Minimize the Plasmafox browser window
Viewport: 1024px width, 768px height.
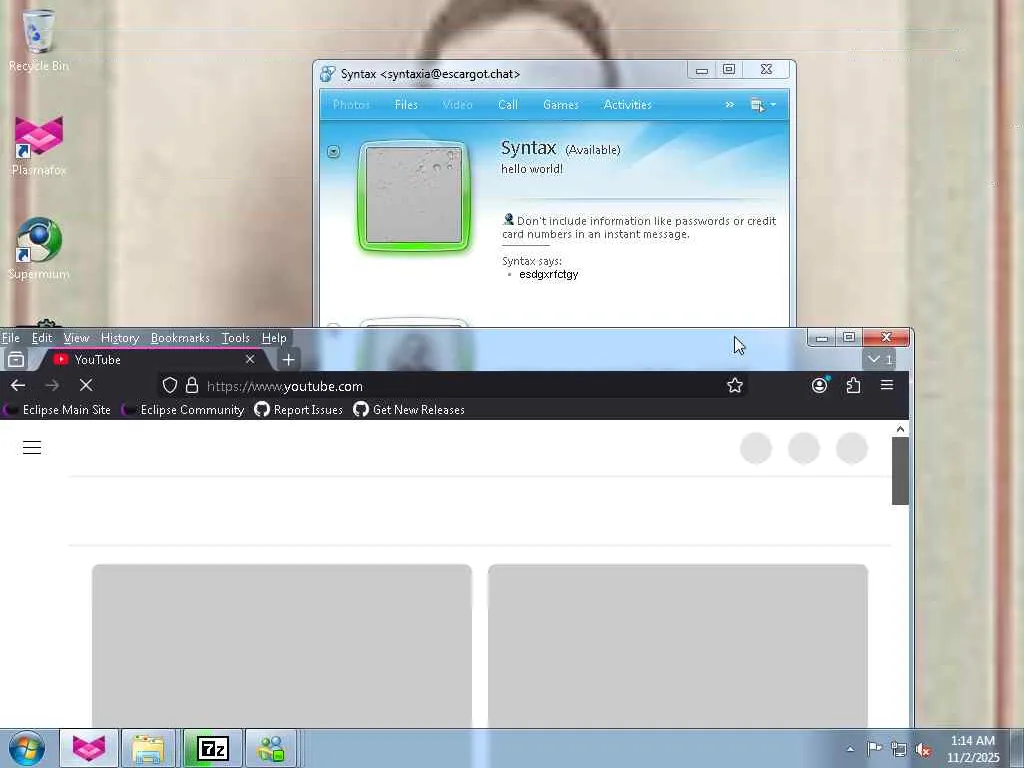point(822,337)
